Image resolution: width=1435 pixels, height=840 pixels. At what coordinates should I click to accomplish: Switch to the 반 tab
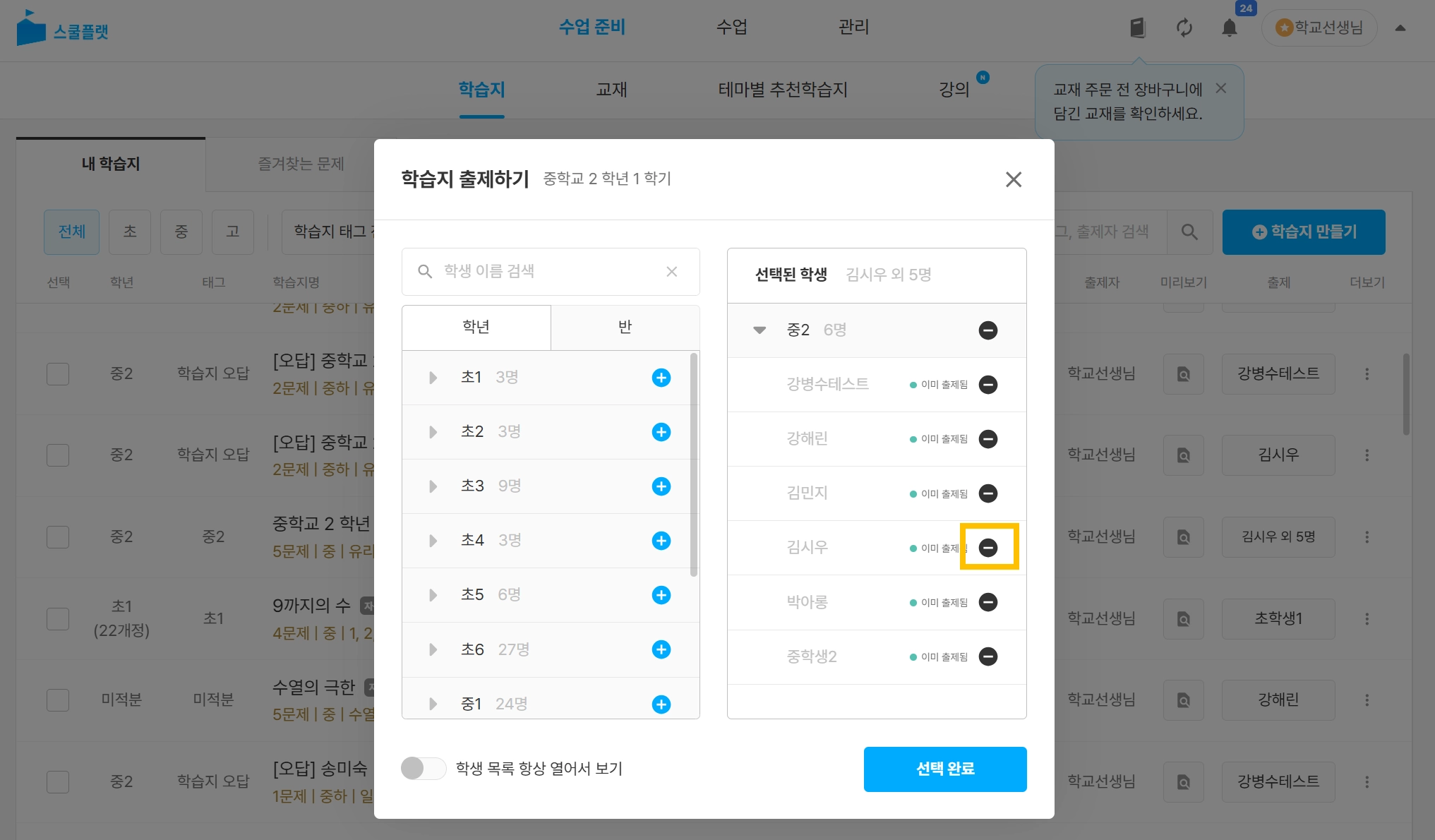625,328
